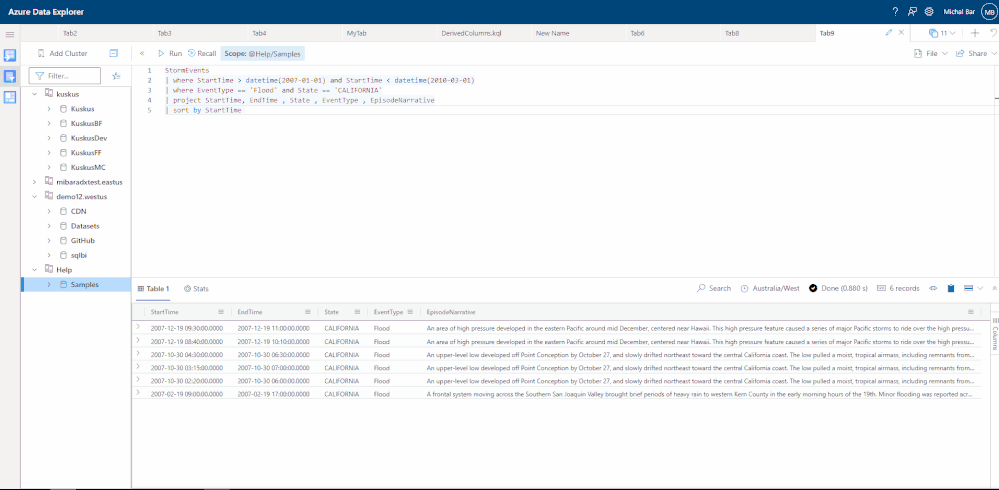Select the KuskusFF database
This screenshot has width=999, height=490.
[87, 153]
